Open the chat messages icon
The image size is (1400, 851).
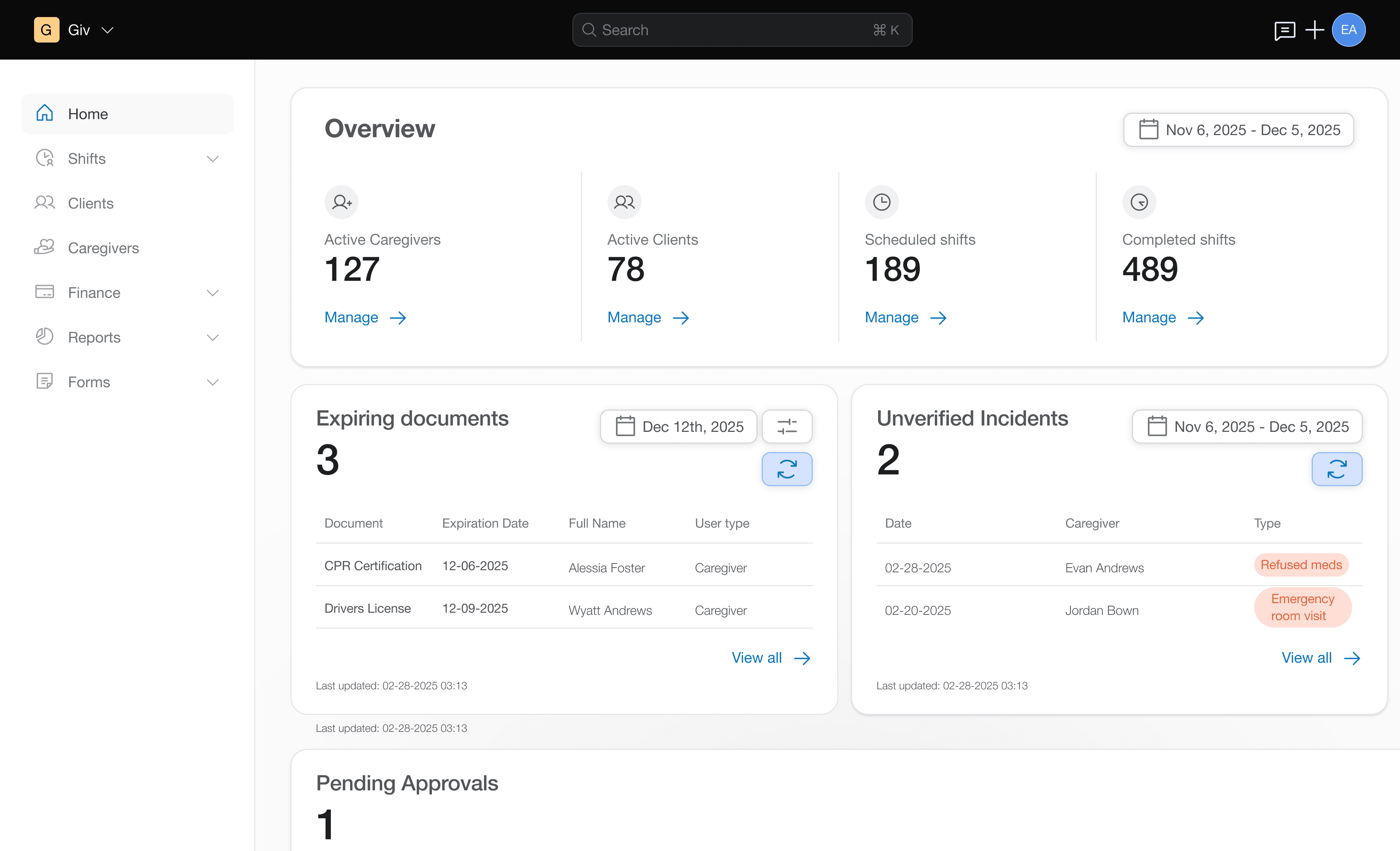coord(1284,30)
